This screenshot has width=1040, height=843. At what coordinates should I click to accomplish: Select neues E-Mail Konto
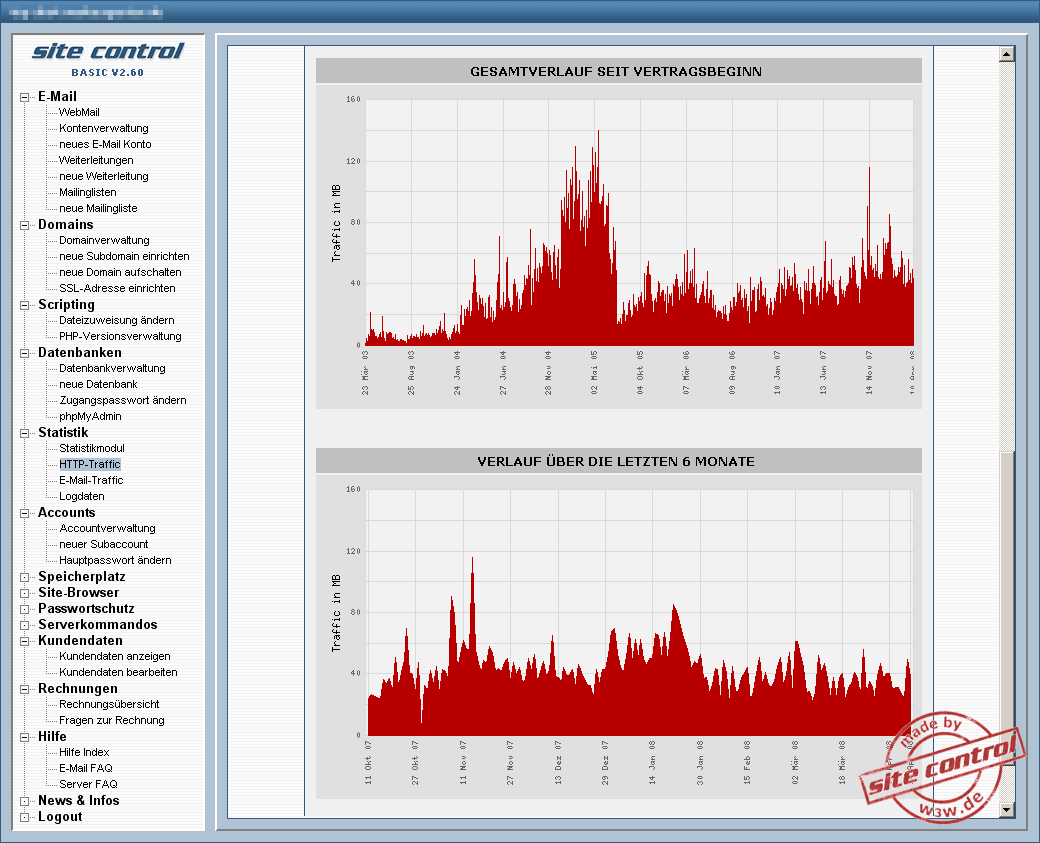pyautogui.click(x=105, y=144)
